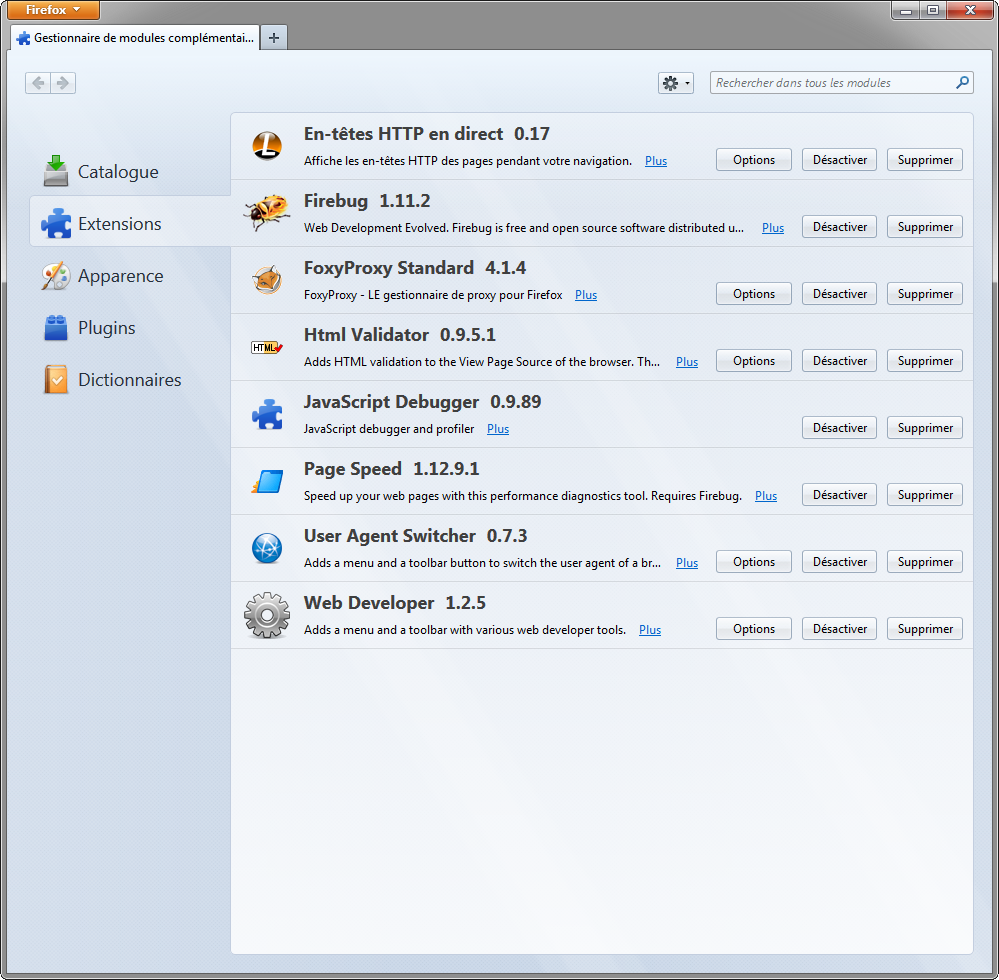Image resolution: width=999 pixels, height=980 pixels.
Task: Remove Page Speed with Supprimer
Action: [924, 494]
